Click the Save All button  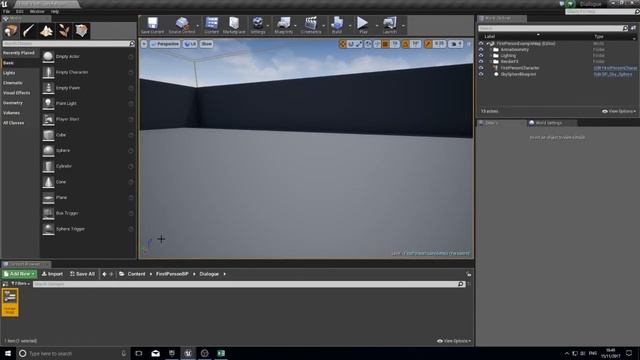click(x=82, y=274)
